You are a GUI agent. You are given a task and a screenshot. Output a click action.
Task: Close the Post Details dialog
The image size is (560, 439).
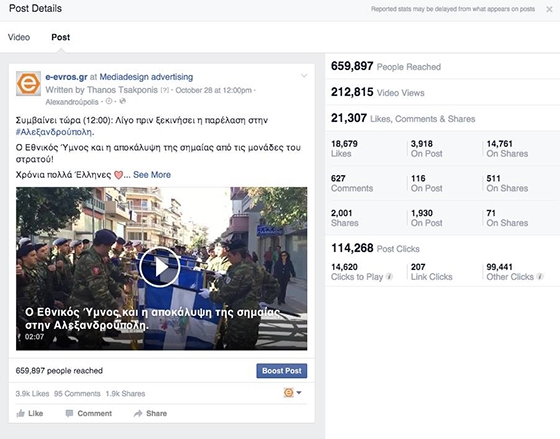[x=549, y=9]
